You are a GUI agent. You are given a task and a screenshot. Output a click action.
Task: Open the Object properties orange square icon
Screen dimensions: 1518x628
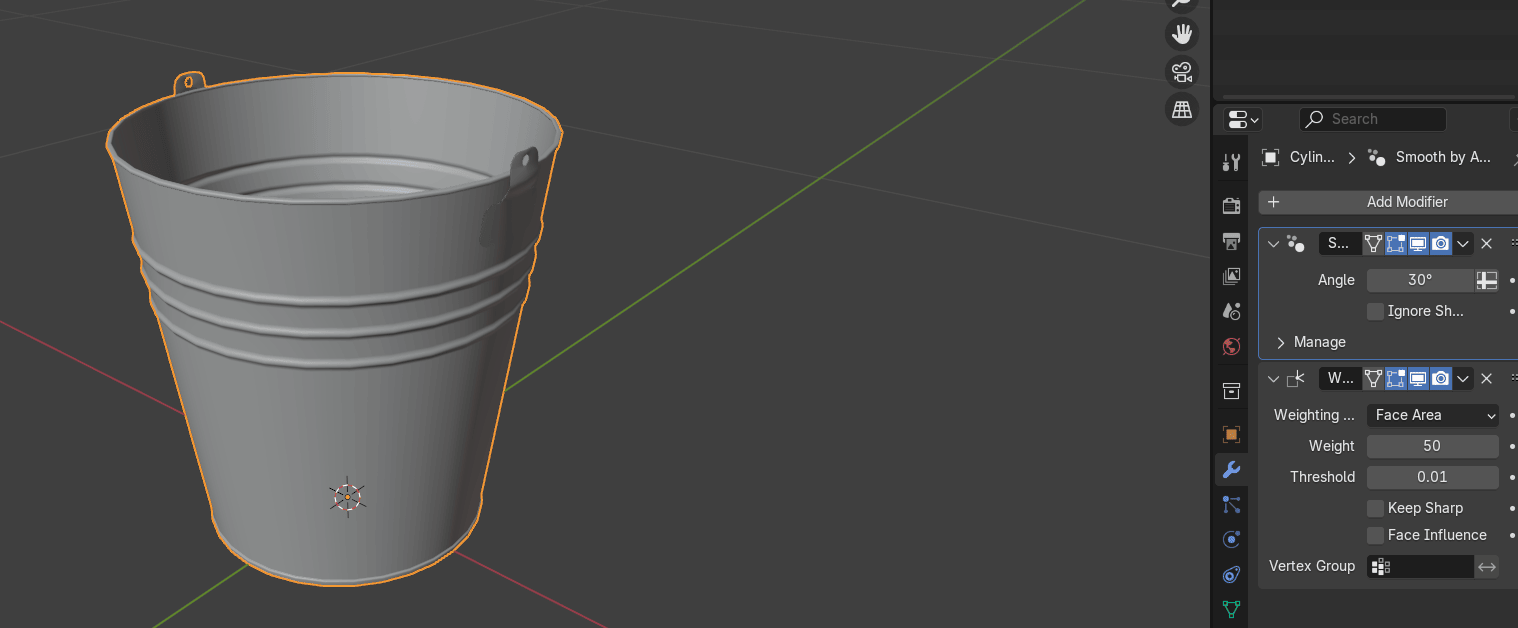(x=1232, y=434)
